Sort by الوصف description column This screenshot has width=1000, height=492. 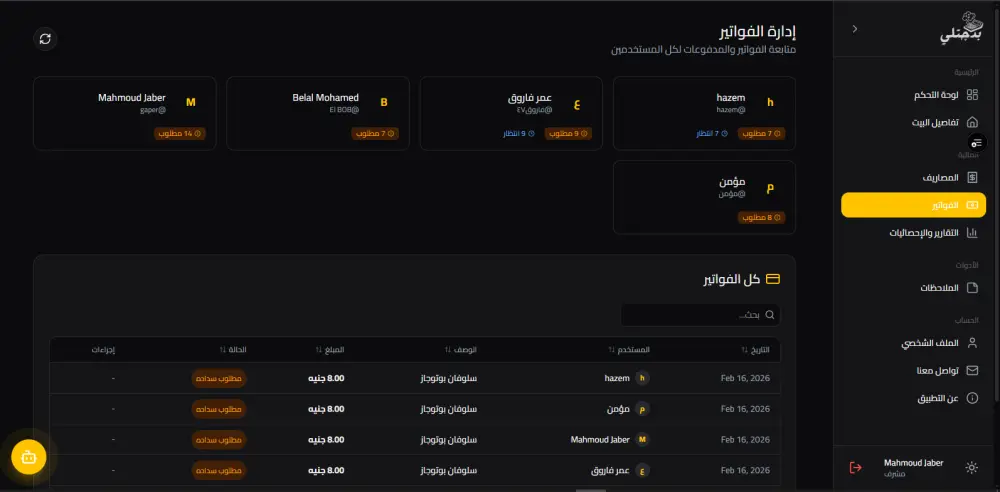pyautogui.click(x=460, y=350)
